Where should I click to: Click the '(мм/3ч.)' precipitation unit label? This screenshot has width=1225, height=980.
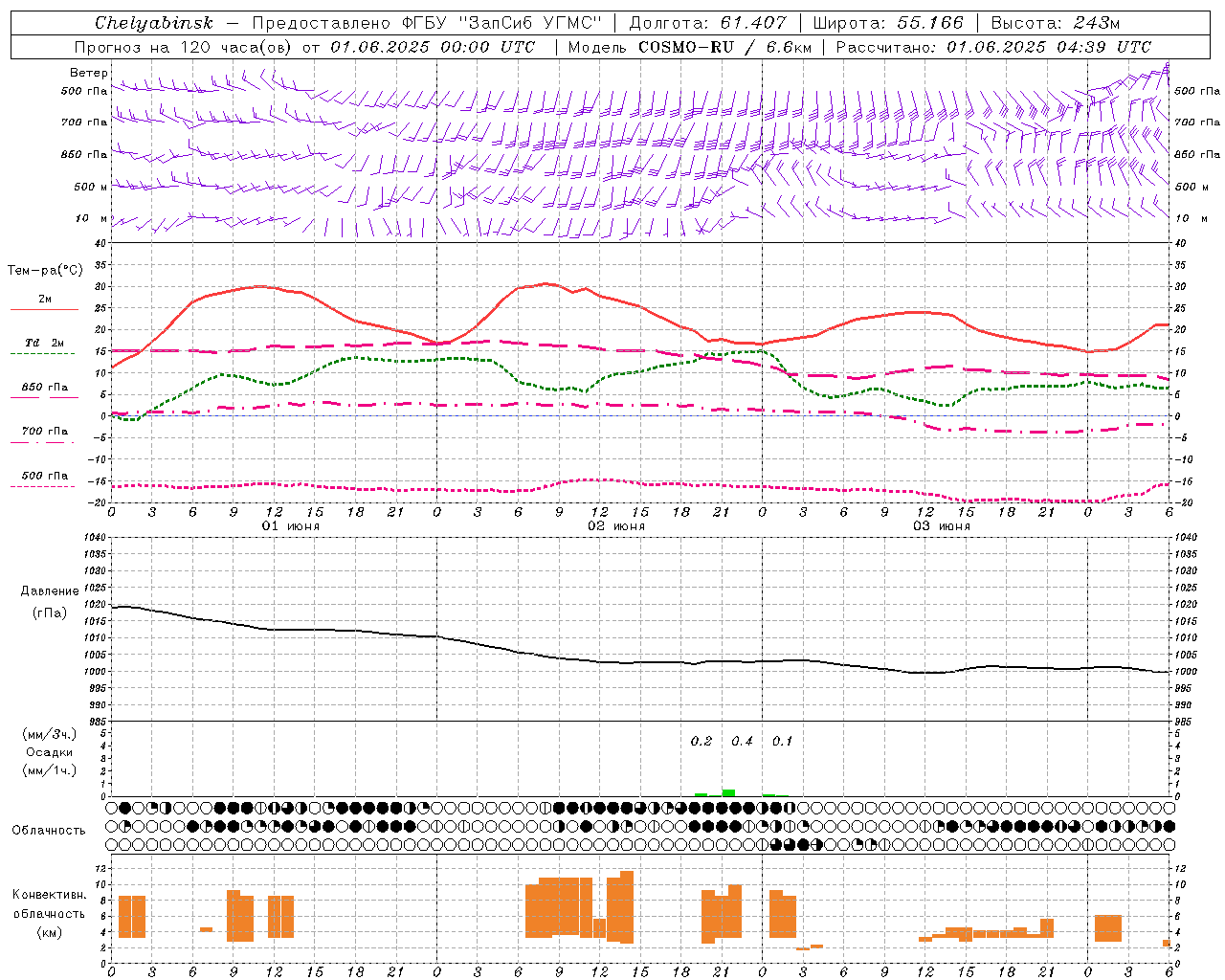coord(50,734)
